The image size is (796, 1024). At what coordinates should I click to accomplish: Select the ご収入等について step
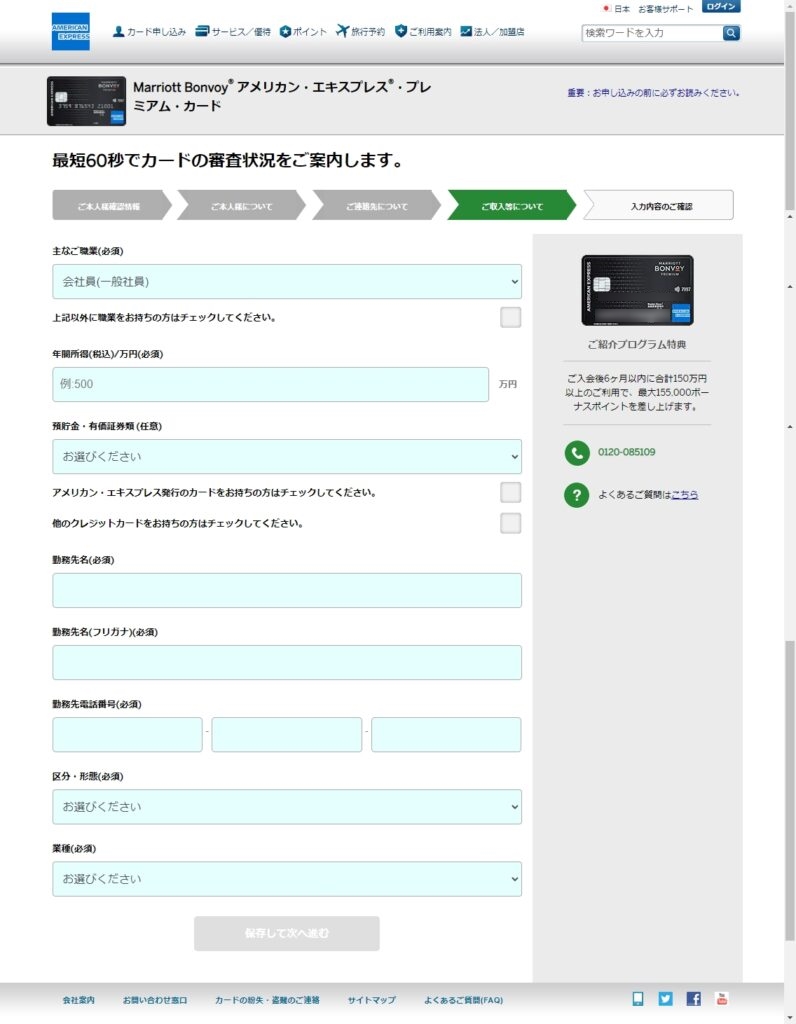[x=512, y=205]
